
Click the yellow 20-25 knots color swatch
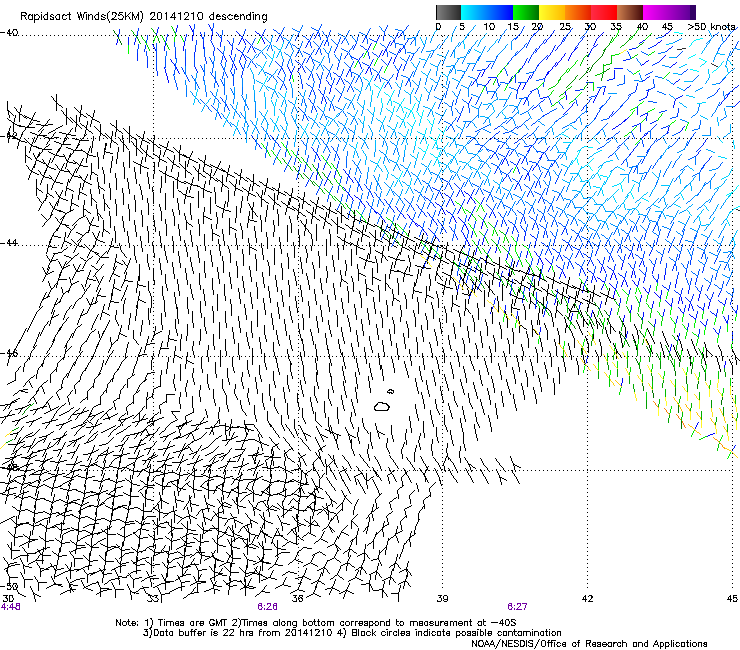pos(552,12)
